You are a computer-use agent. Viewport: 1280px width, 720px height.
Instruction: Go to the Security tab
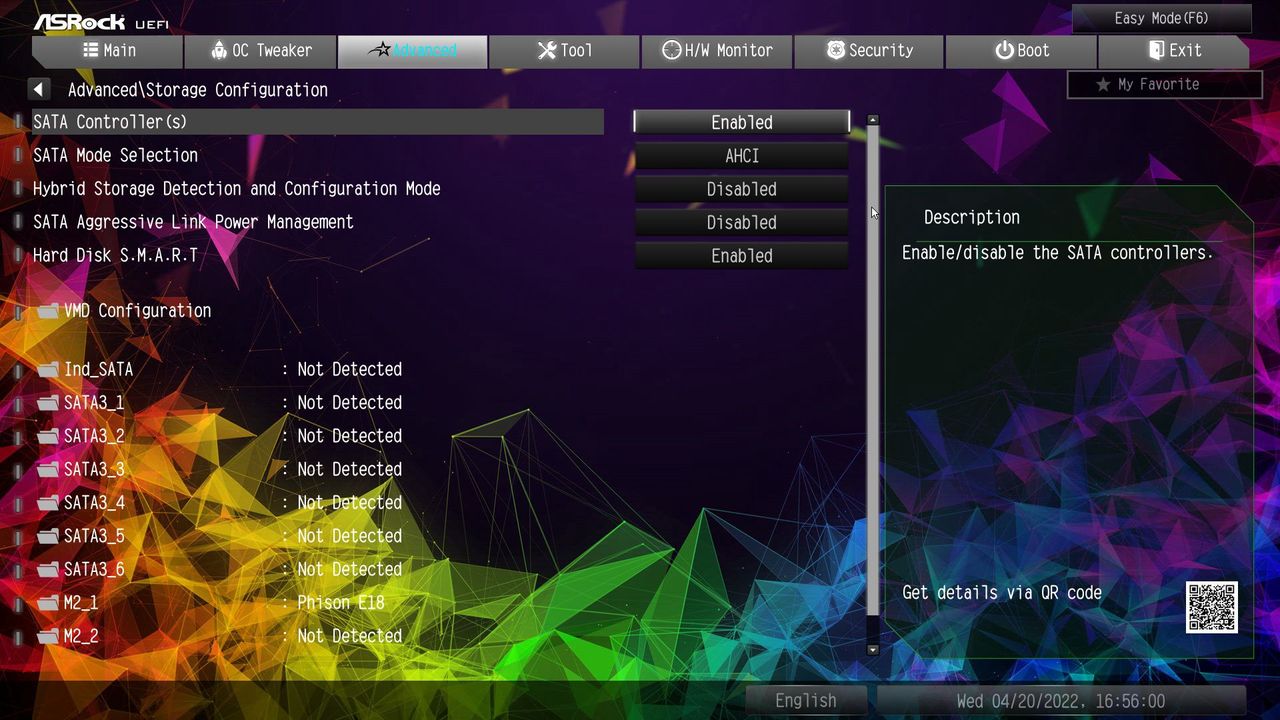click(869, 51)
